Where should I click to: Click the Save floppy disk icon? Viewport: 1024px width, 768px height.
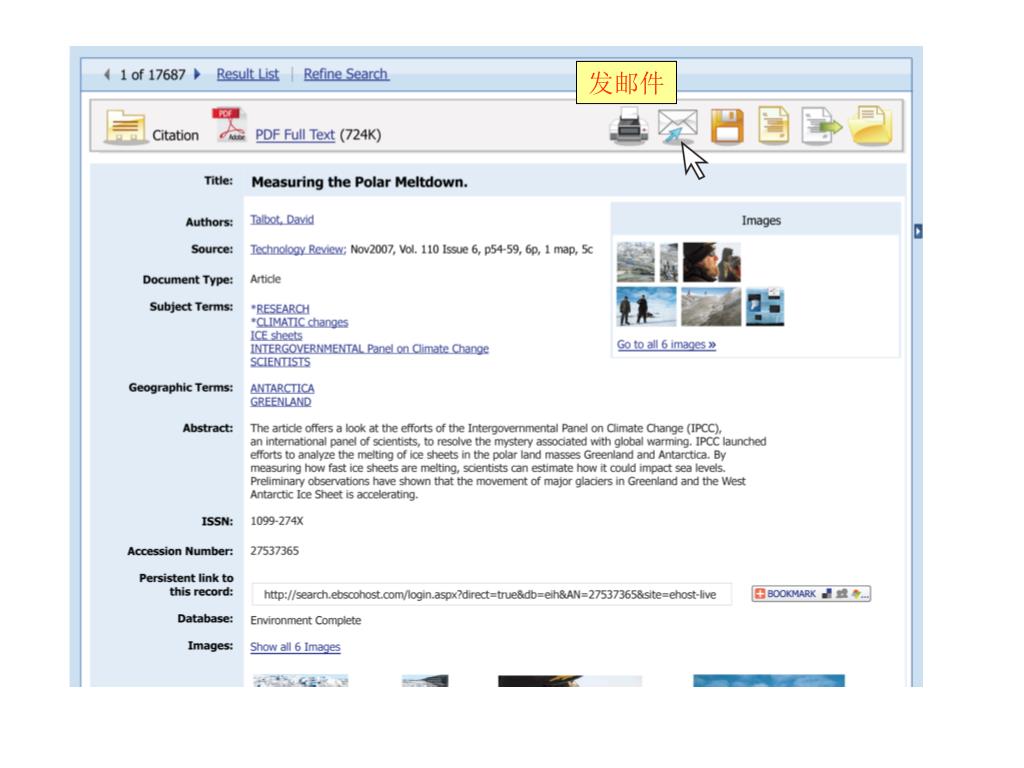point(727,125)
